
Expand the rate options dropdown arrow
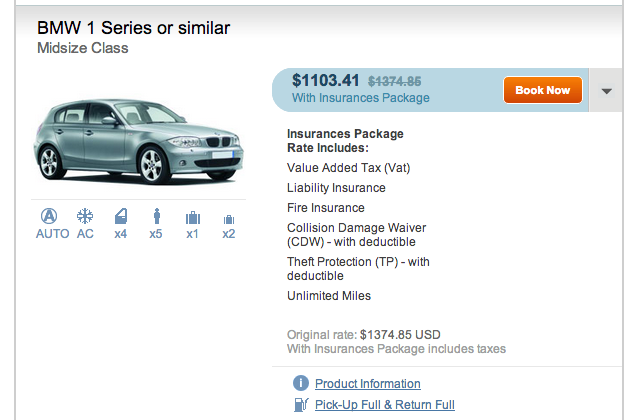[x=607, y=91]
